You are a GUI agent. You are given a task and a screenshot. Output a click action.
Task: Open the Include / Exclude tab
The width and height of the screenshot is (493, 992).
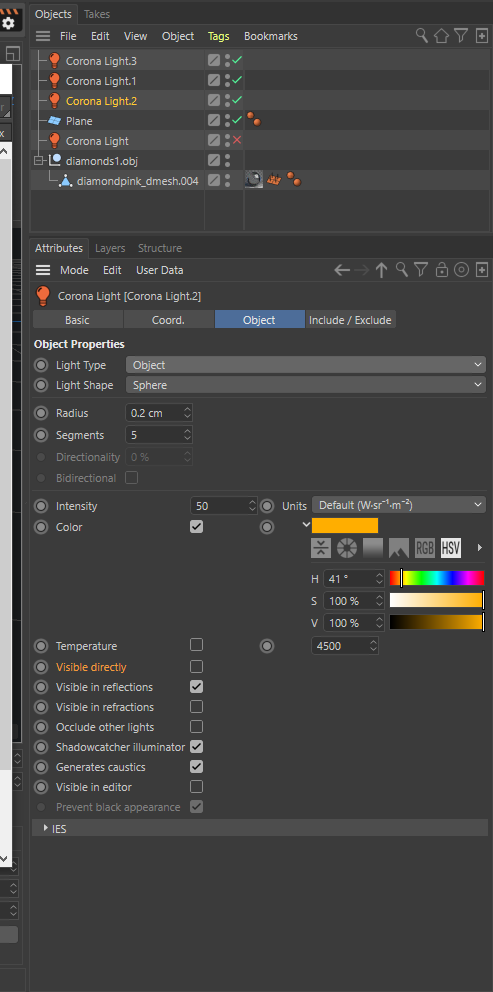tap(350, 319)
